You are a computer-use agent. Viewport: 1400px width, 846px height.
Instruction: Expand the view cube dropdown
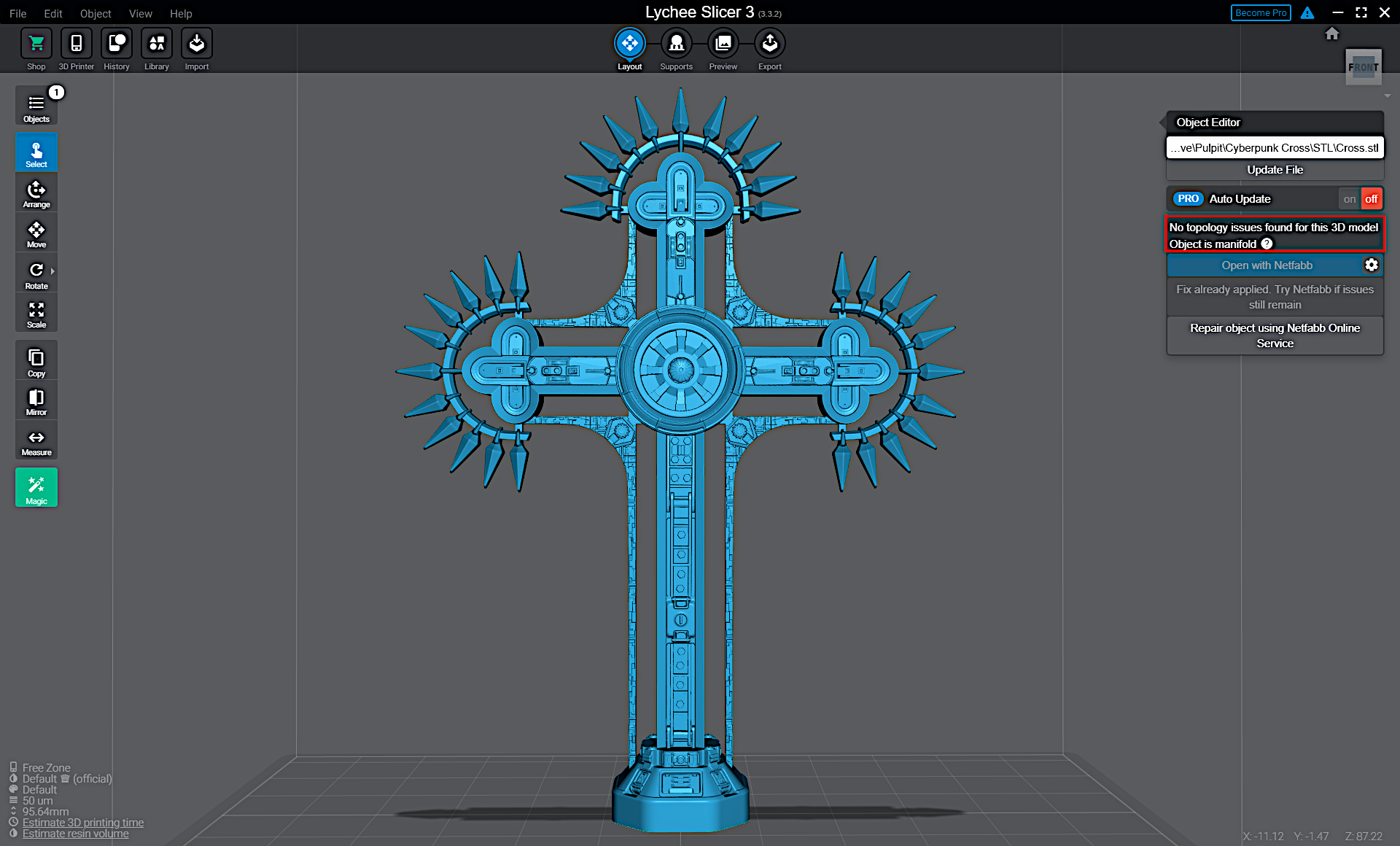[x=1386, y=95]
